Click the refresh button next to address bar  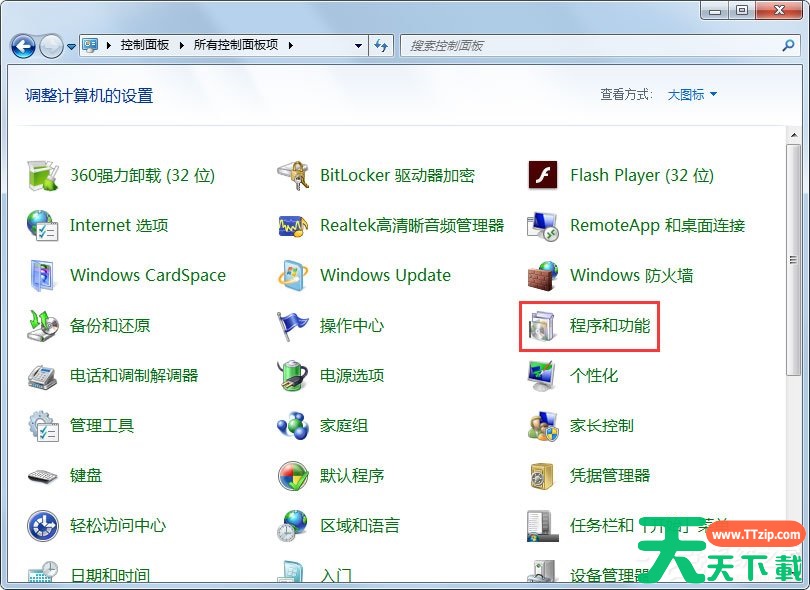click(x=381, y=46)
